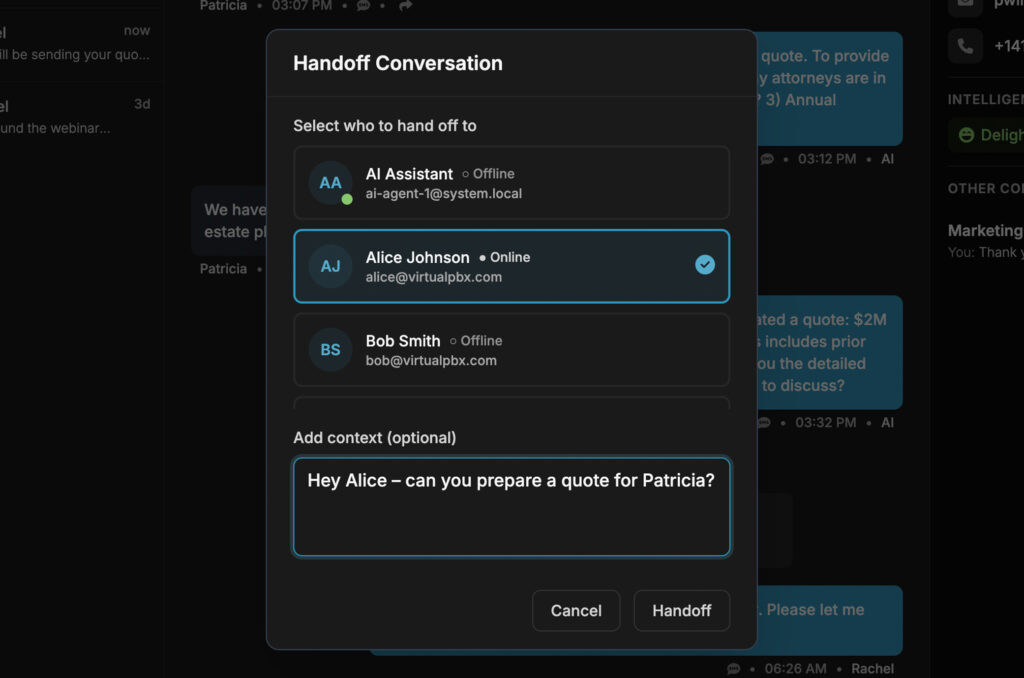Screen dimensions: 1024x678
Task: Cancel the handoff dialog
Action: [x=576, y=611]
